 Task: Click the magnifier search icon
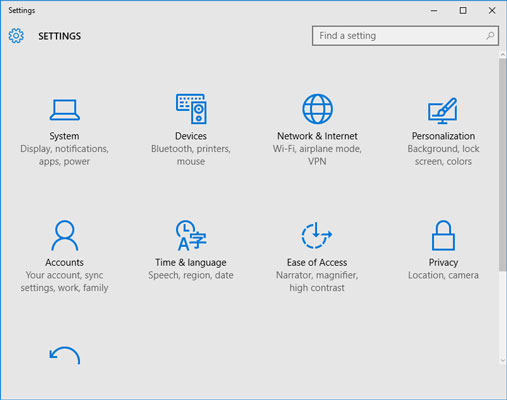pyautogui.click(x=490, y=35)
